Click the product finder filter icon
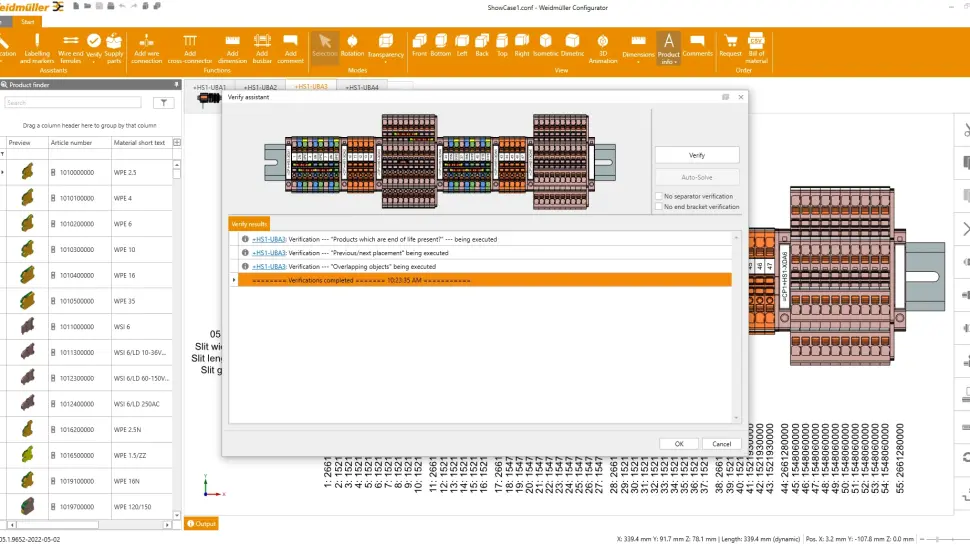Image resolution: width=970 pixels, height=546 pixels. pyautogui.click(x=163, y=103)
